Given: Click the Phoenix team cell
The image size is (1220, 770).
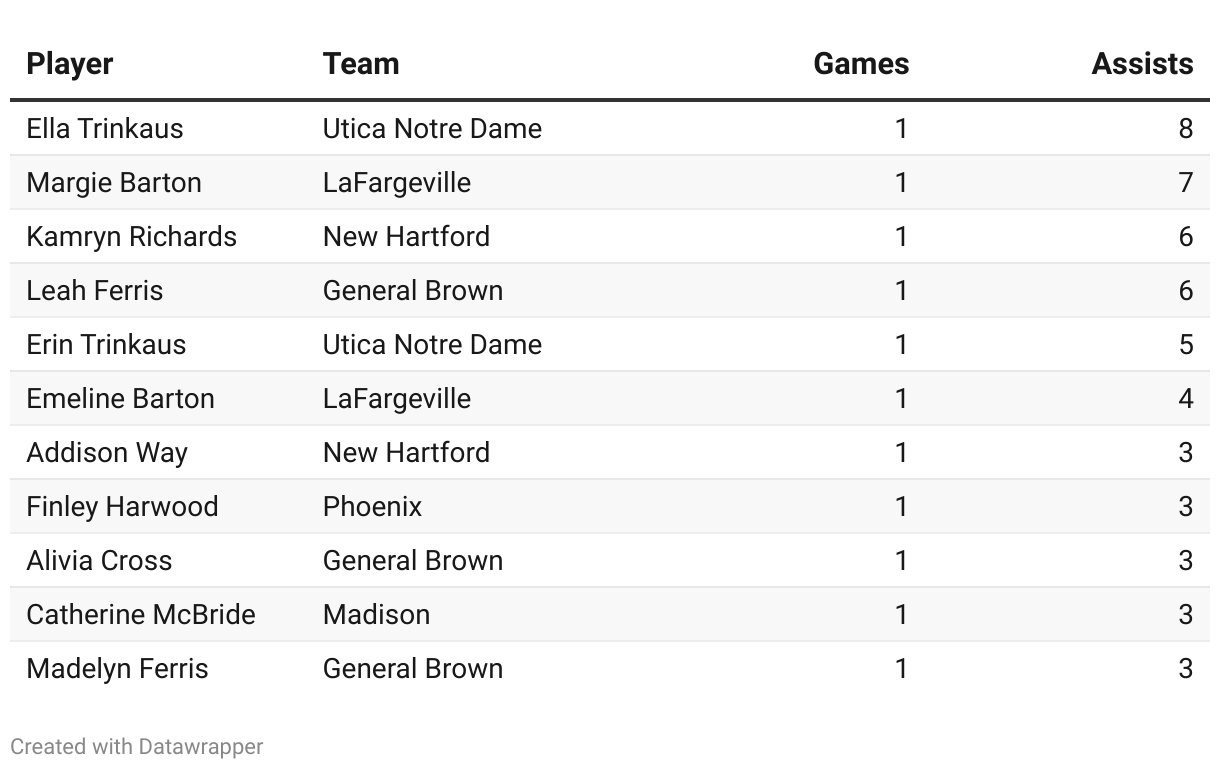Looking at the screenshot, I should [x=372, y=507].
